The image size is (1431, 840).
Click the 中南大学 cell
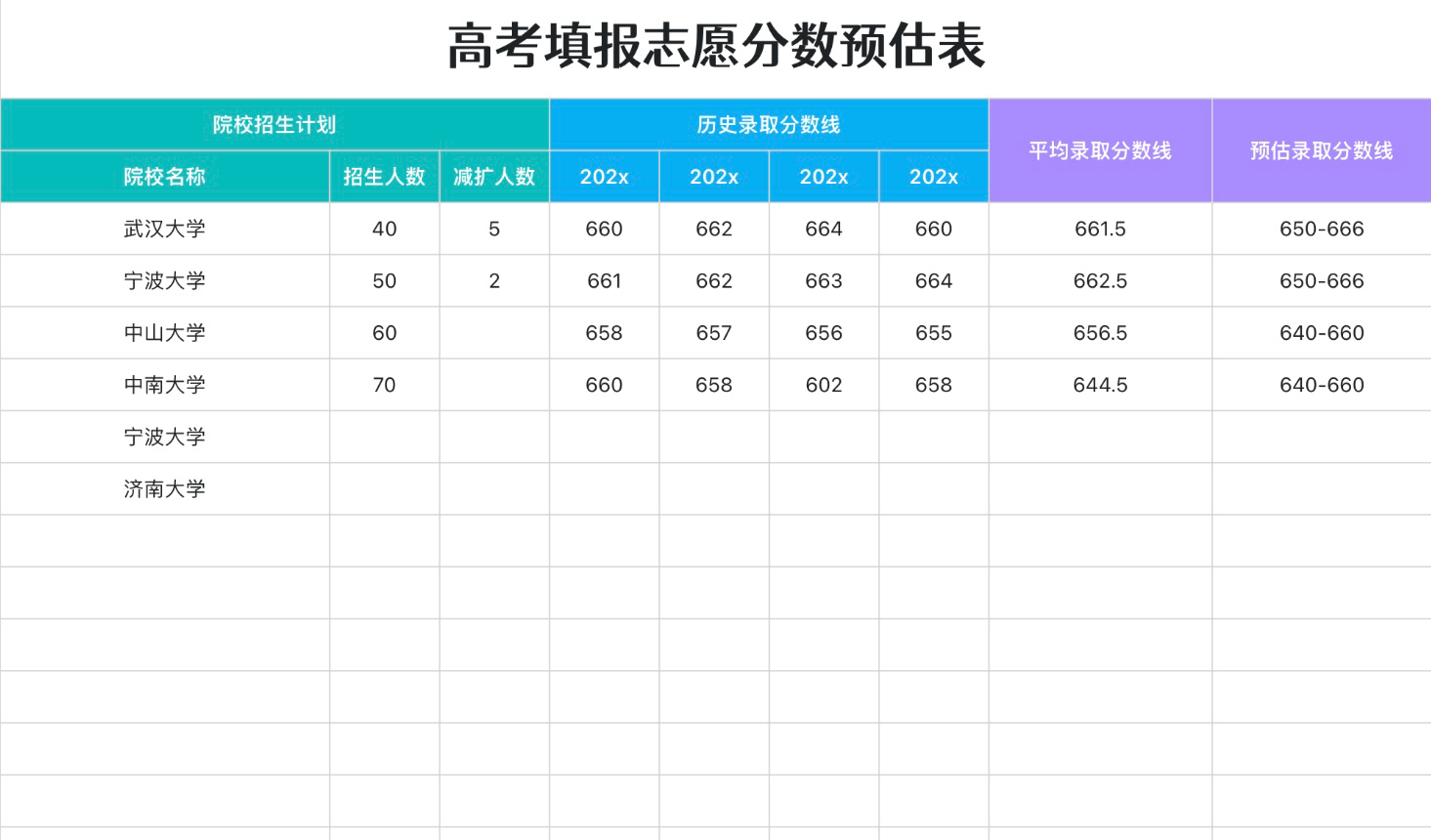click(165, 385)
